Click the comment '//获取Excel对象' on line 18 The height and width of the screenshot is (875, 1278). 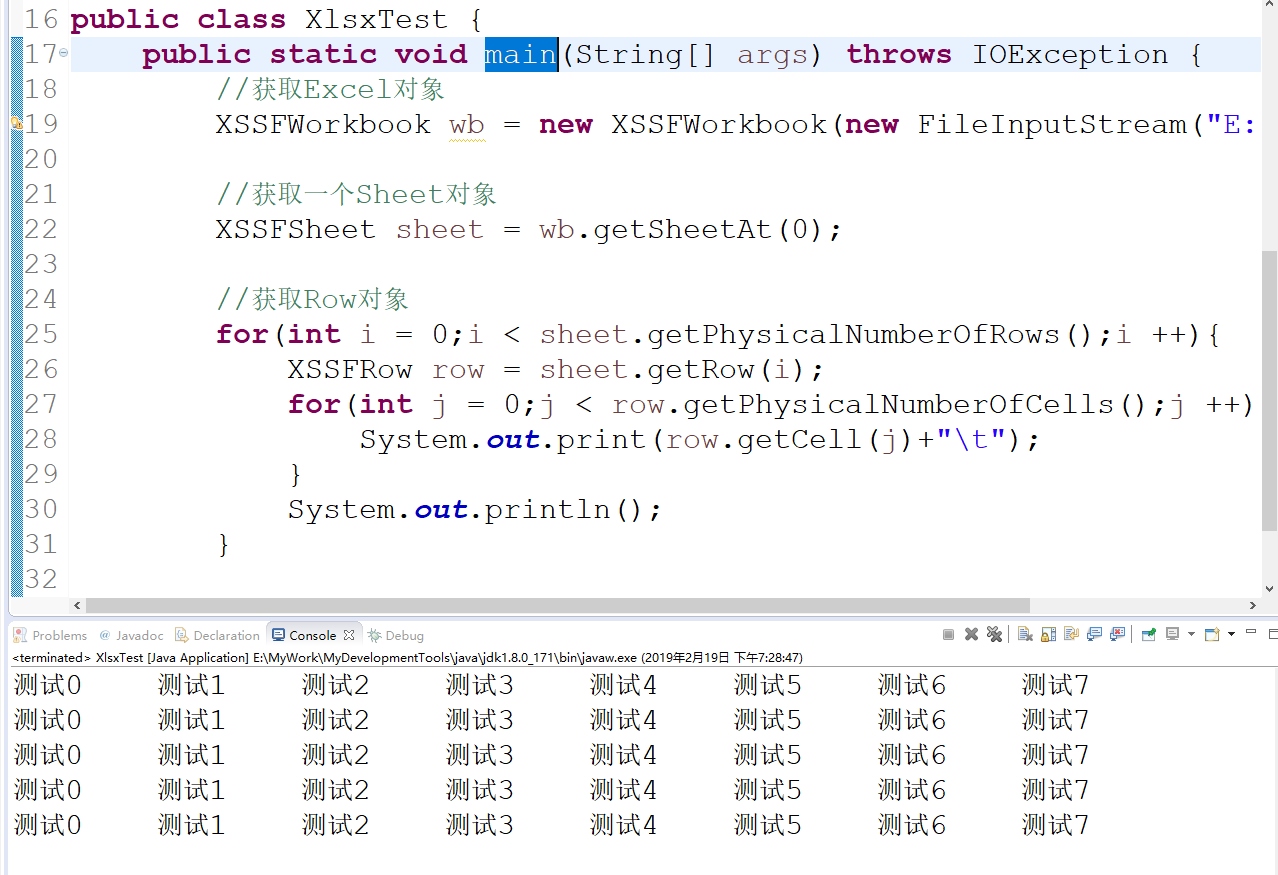point(330,89)
